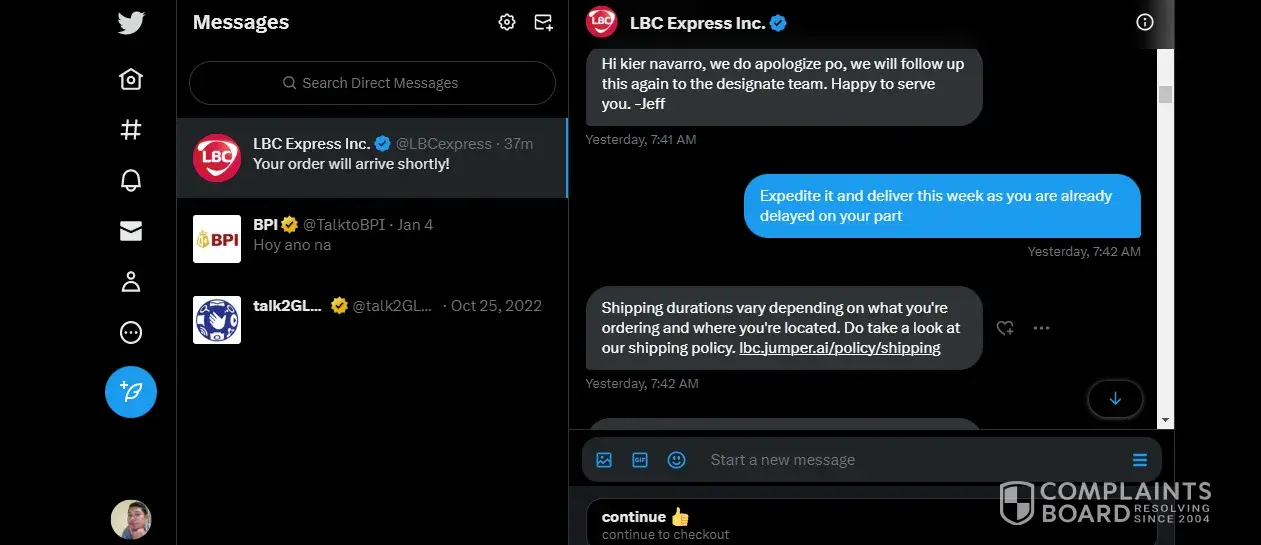The height and width of the screenshot is (545, 1261).
Task: Open Explore via hashtag icon
Action: point(131,129)
